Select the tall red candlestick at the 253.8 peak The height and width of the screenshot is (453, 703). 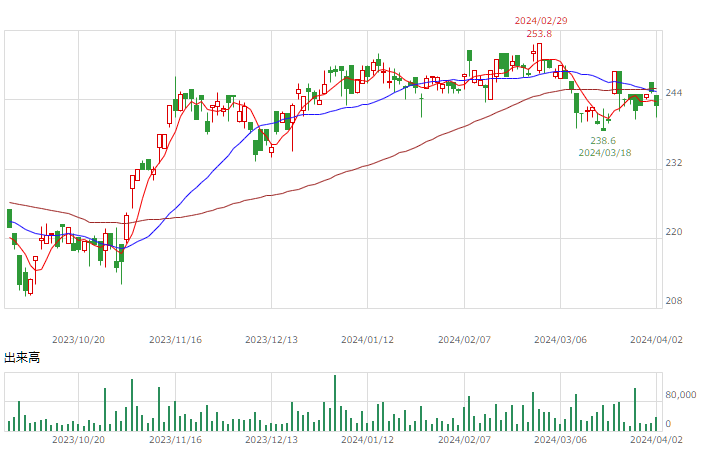click(x=539, y=57)
